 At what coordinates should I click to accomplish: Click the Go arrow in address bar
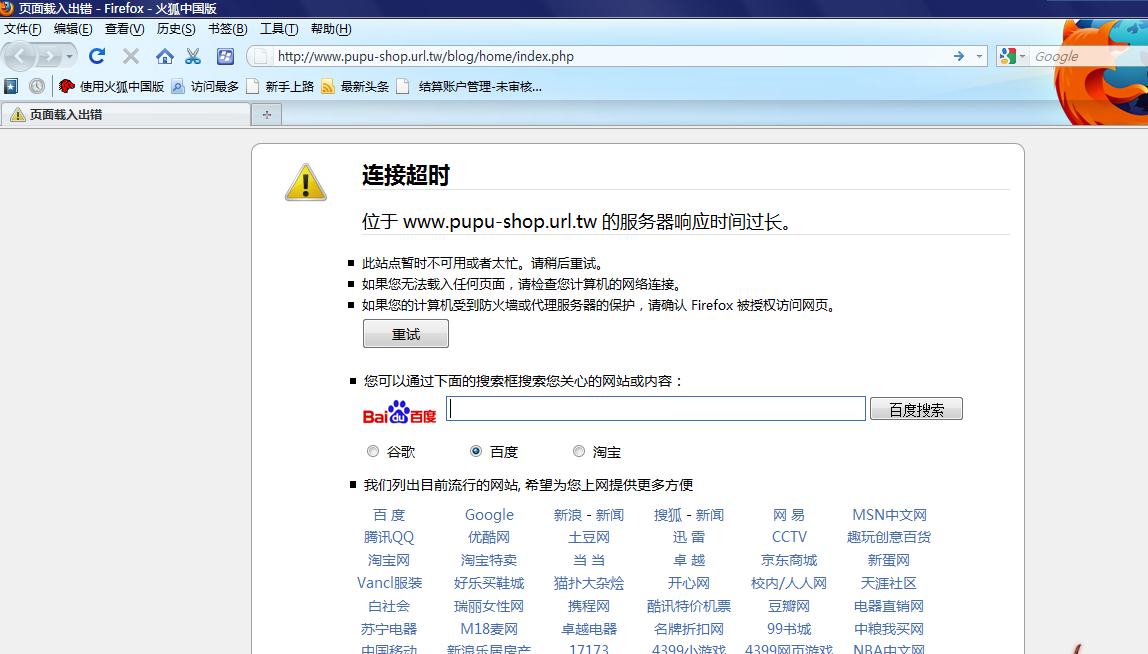pos(959,56)
